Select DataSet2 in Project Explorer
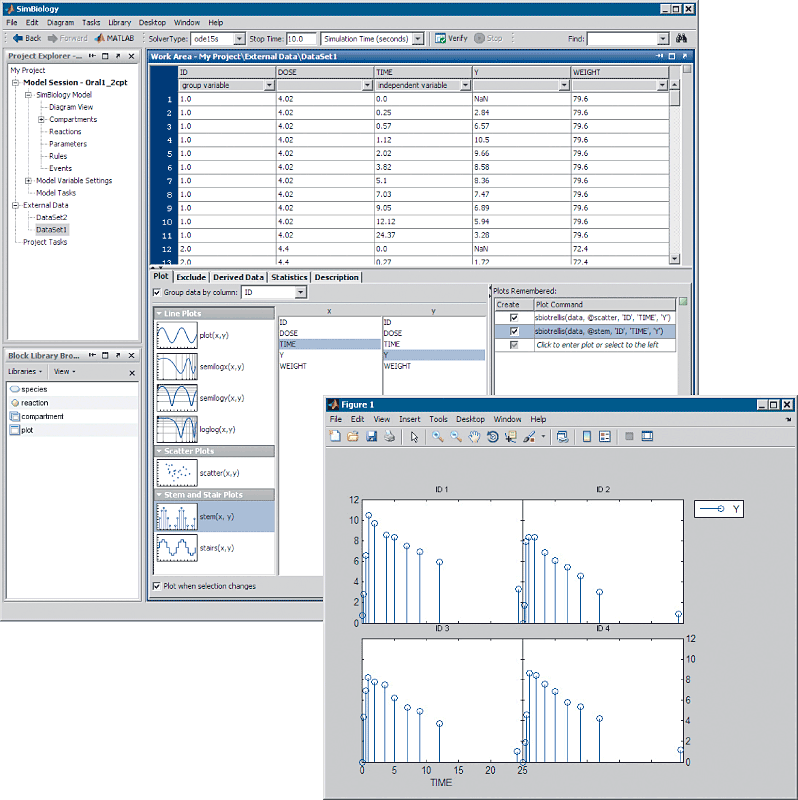Viewport: 798px width, 800px height. pyautogui.click(x=52, y=217)
